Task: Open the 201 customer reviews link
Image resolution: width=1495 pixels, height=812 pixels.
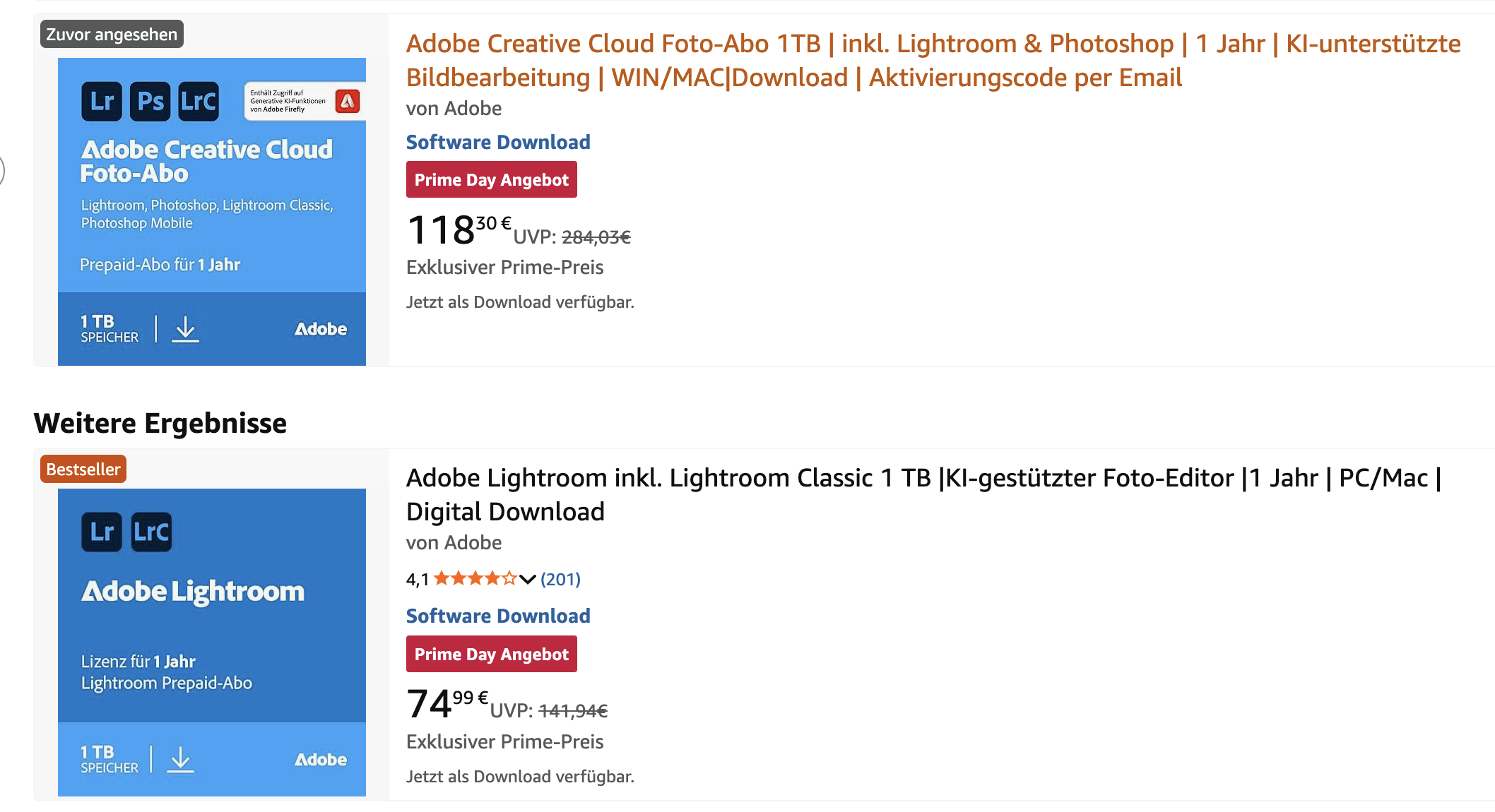Action: [x=560, y=579]
